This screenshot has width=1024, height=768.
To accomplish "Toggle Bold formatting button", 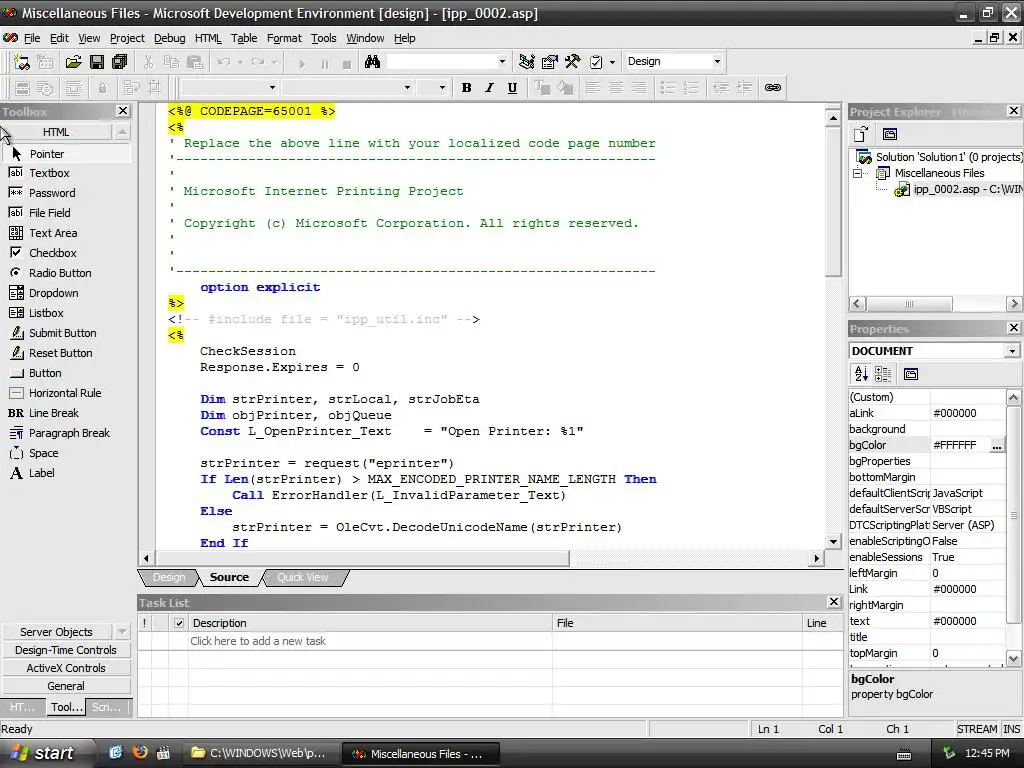I will [466, 88].
